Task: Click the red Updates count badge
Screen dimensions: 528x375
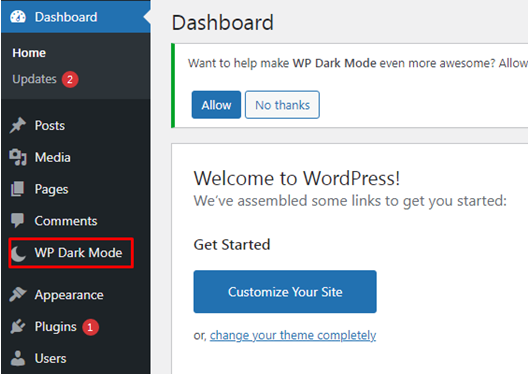Action: click(x=70, y=79)
